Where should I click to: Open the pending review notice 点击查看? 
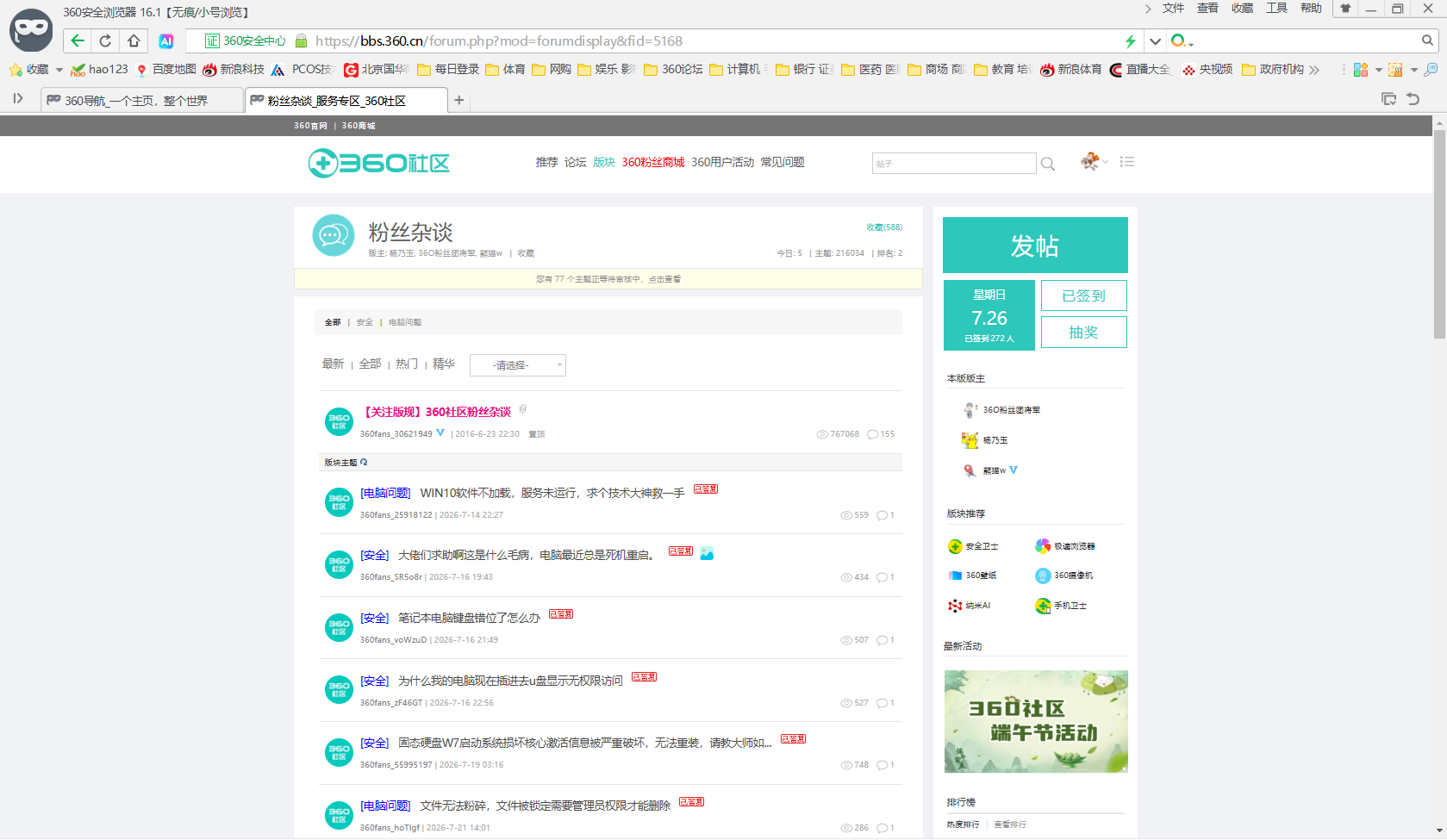coord(664,279)
